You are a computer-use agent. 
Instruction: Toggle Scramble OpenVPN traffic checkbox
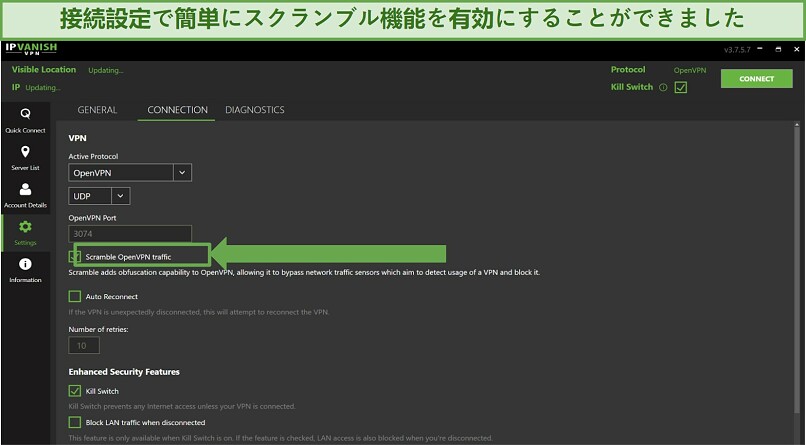(75, 256)
